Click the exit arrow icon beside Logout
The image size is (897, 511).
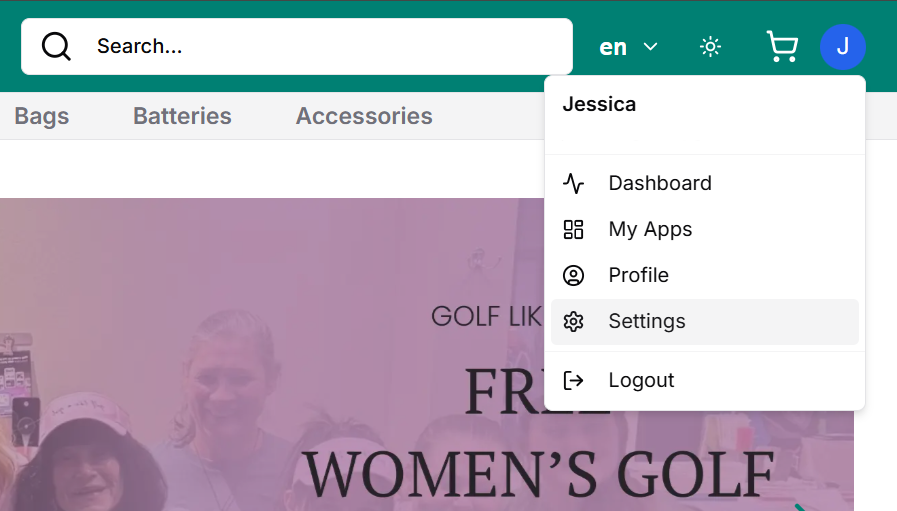[x=573, y=380]
